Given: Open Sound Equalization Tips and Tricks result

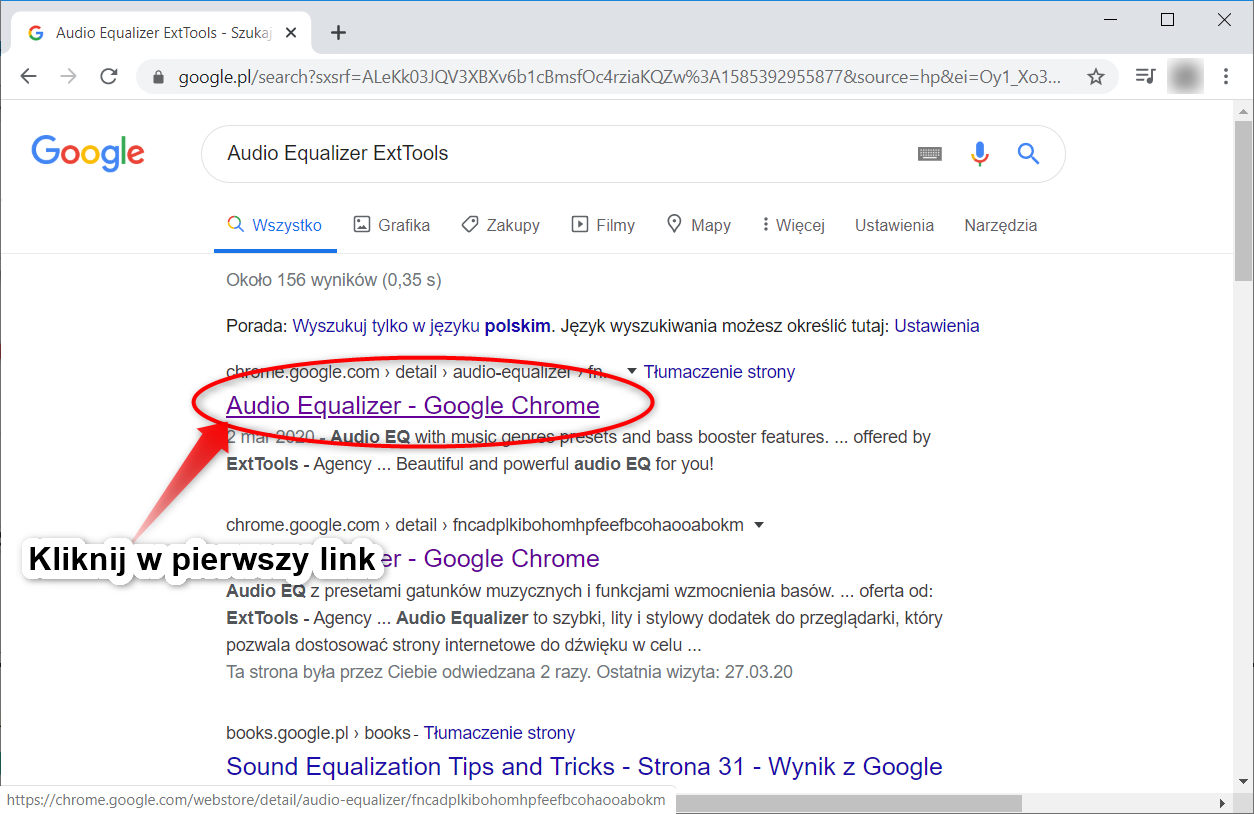Looking at the screenshot, I should 584,767.
